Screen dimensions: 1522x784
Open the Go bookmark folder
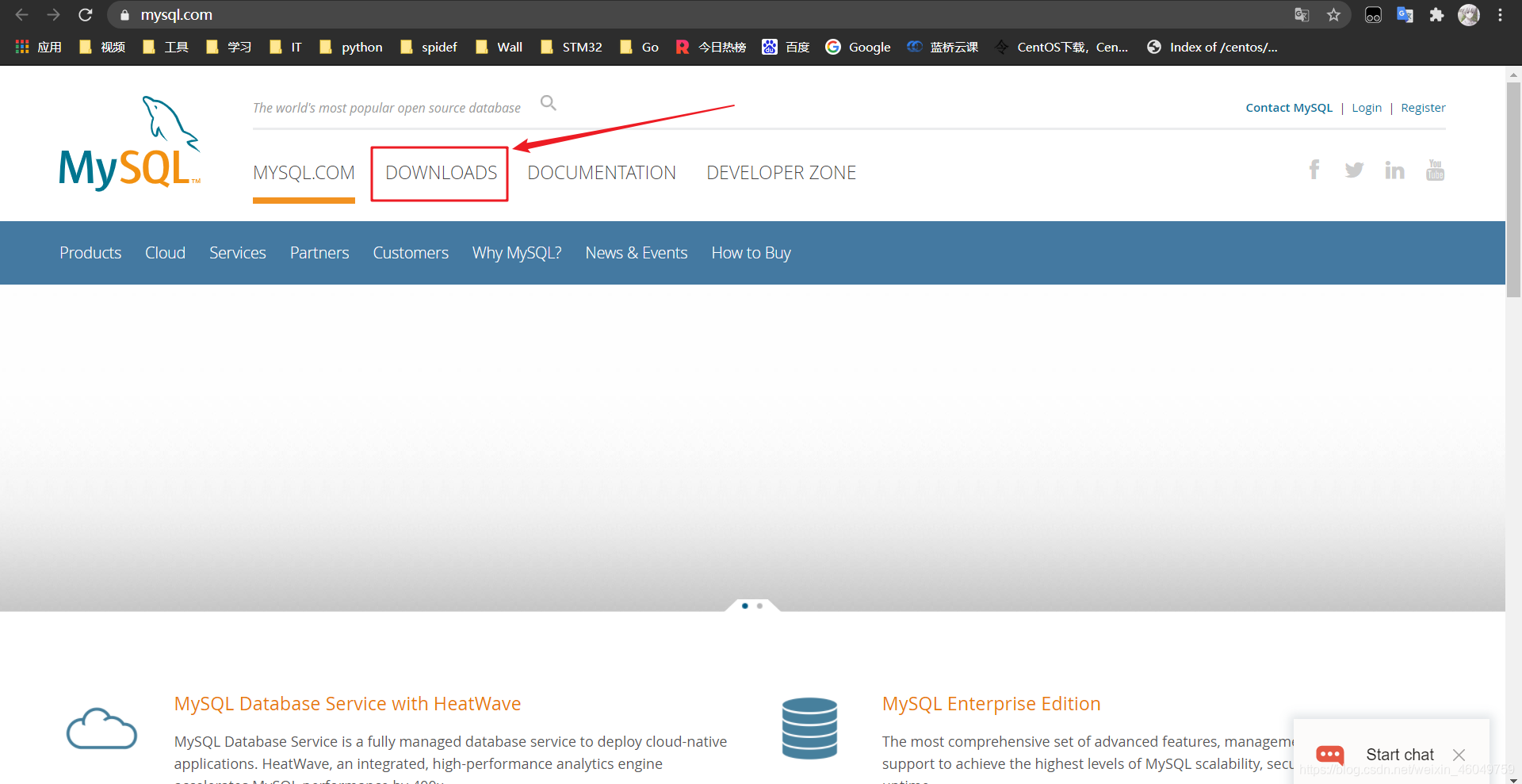(x=640, y=47)
